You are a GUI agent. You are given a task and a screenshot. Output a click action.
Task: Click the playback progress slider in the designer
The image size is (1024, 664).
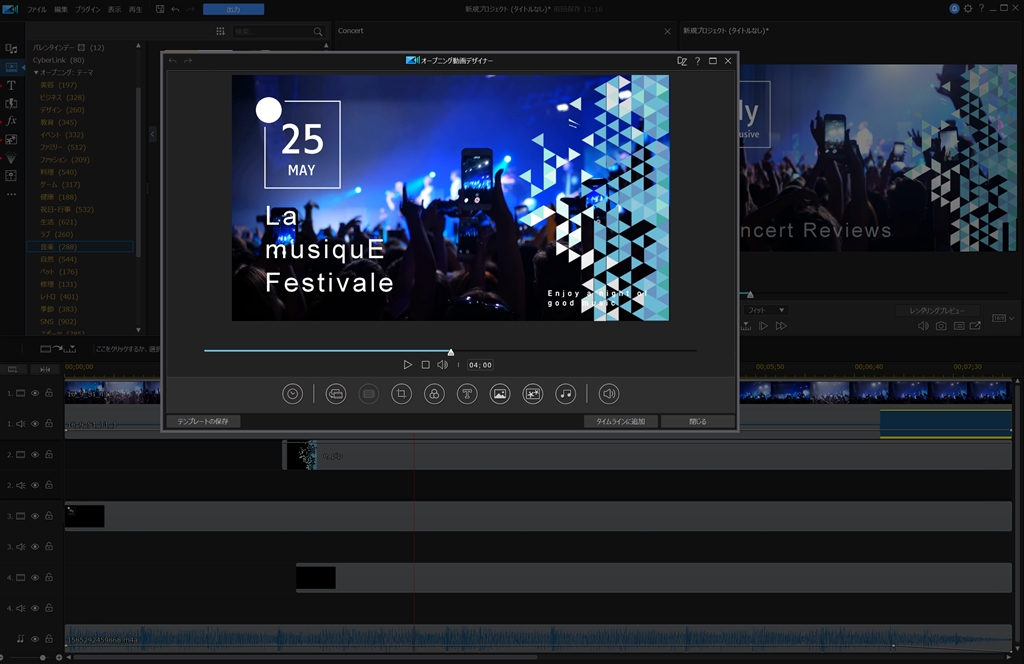(450, 352)
